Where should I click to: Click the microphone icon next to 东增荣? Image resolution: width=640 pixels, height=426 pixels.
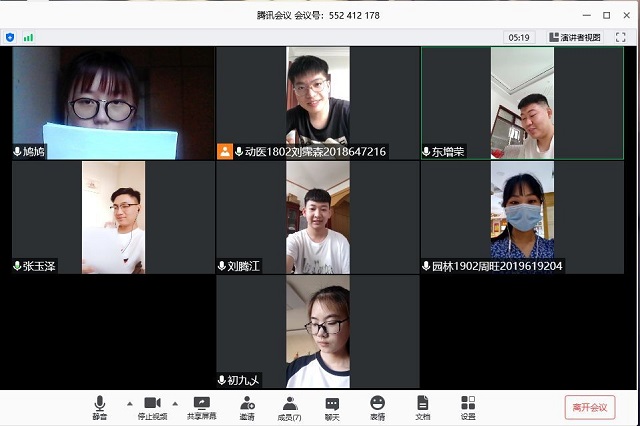tap(426, 152)
